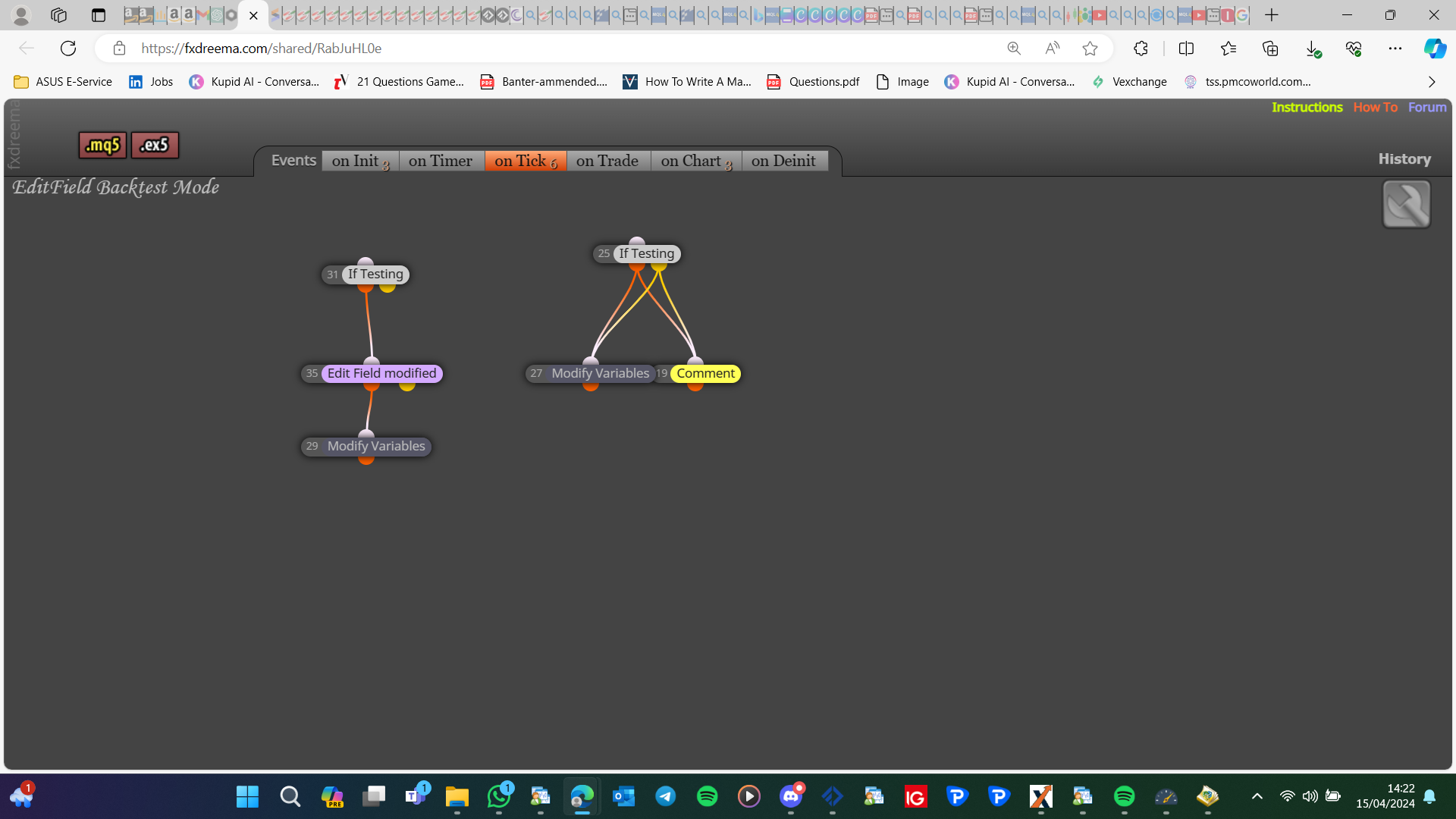This screenshot has height=819, width=1456.
Task: Open the on Trade tab
Action: [607, 161]
